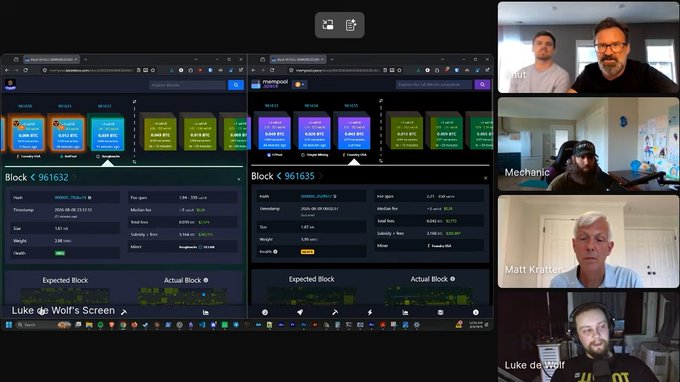Open Simple Mining pool link

point(315,155)
